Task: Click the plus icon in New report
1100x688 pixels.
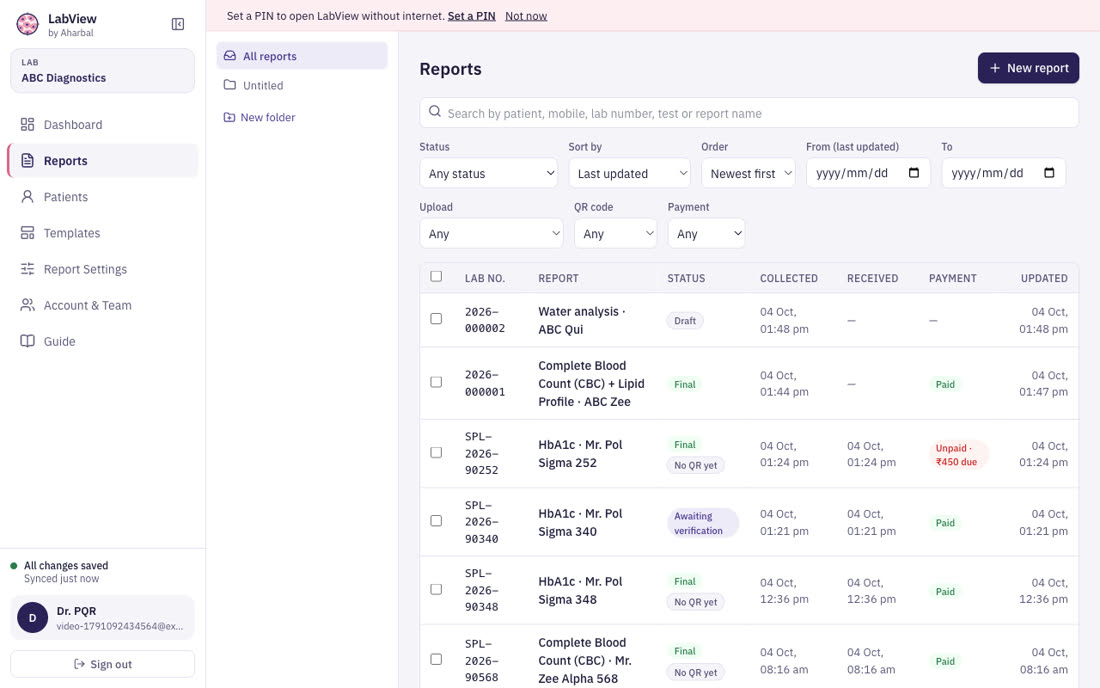Action: (995, 68)
